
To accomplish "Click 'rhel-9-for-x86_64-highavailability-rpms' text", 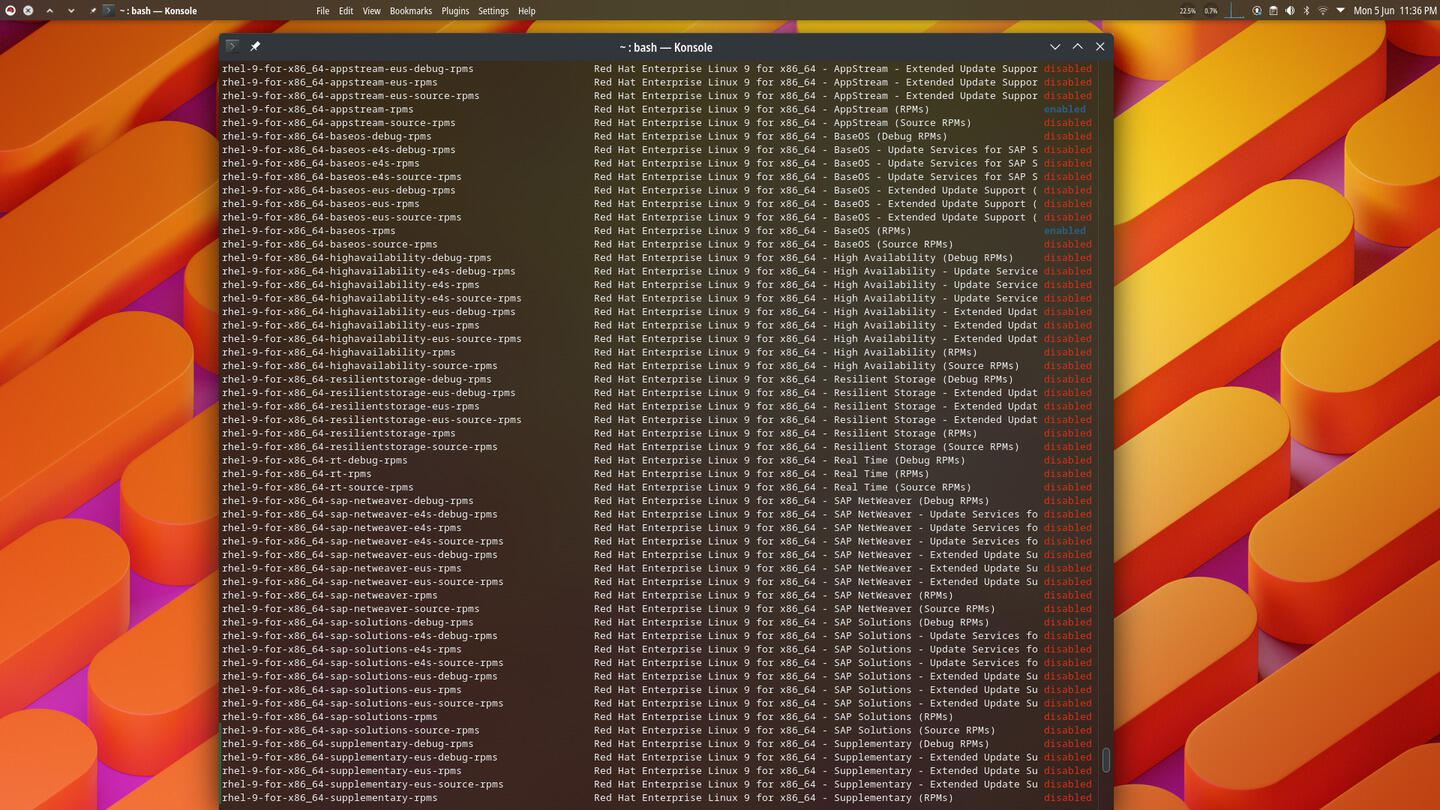I will click(339, 352).
